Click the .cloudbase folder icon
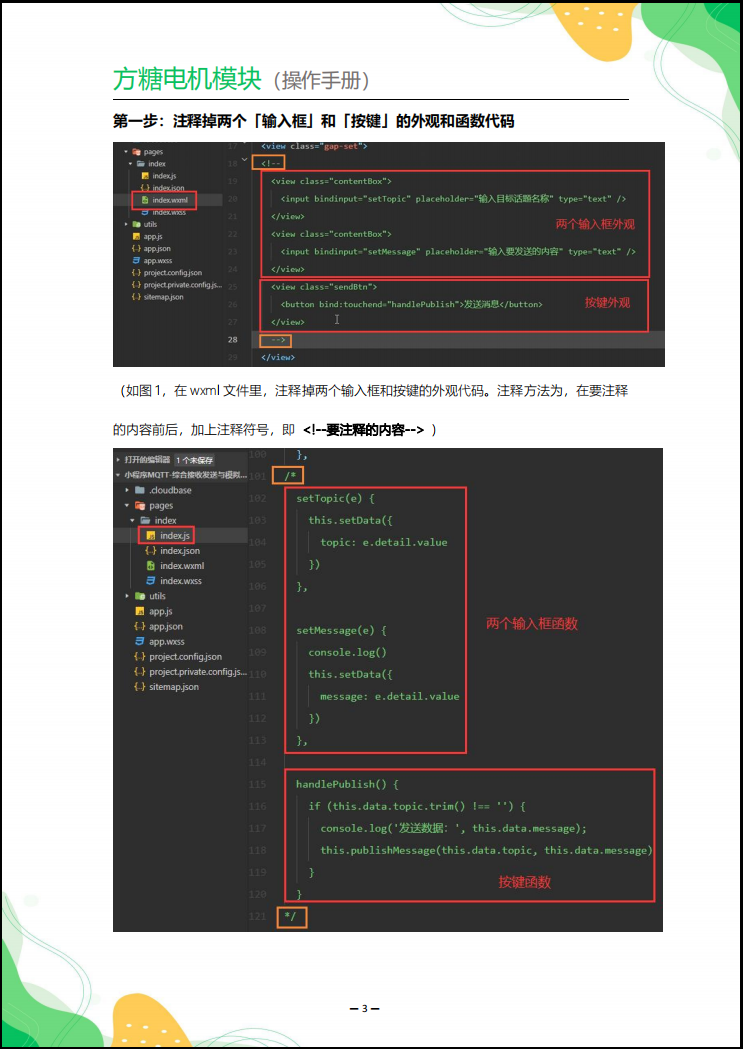 pos(140,490)
